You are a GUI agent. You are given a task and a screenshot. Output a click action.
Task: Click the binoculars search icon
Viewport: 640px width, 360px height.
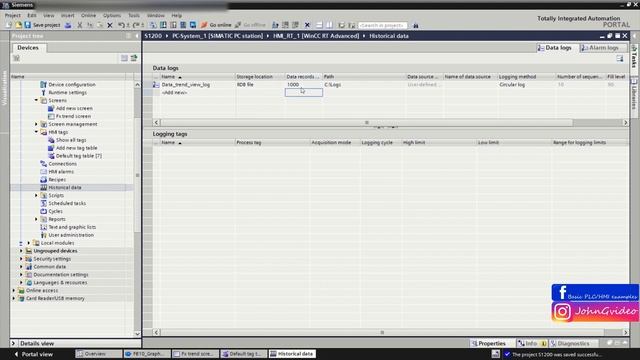tap(416, 25)
